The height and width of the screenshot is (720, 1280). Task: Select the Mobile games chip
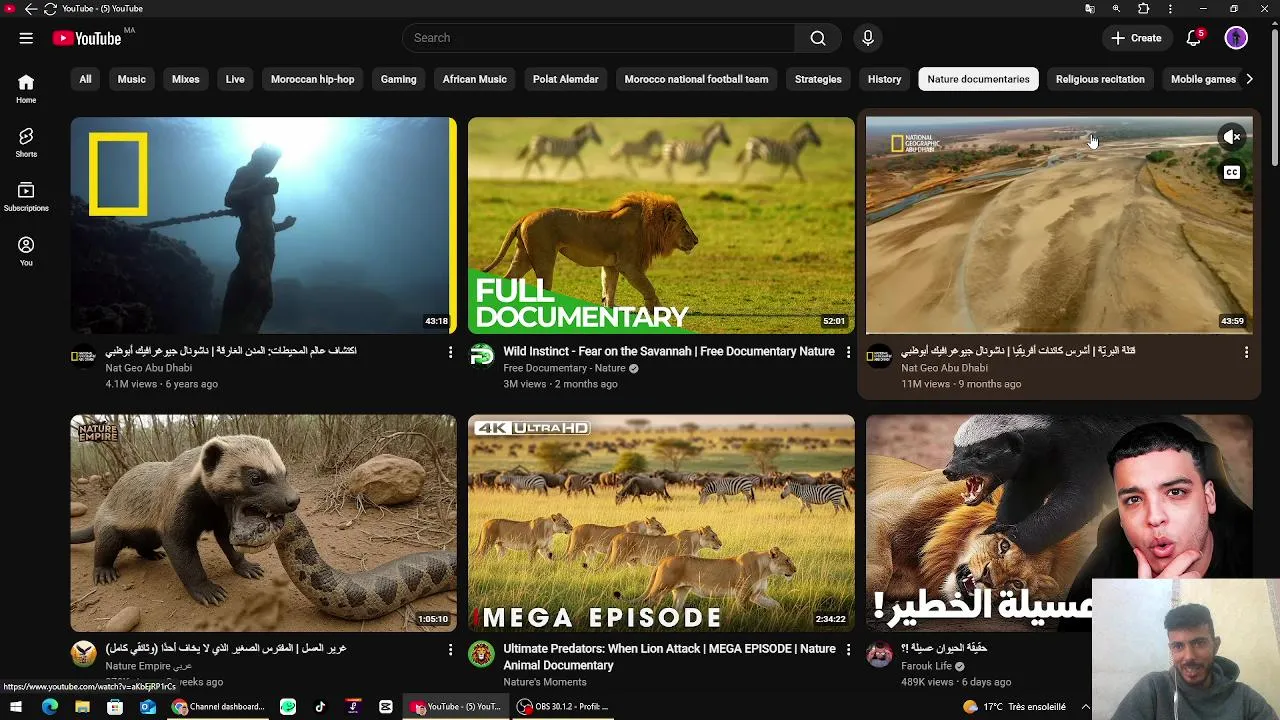1203,79
